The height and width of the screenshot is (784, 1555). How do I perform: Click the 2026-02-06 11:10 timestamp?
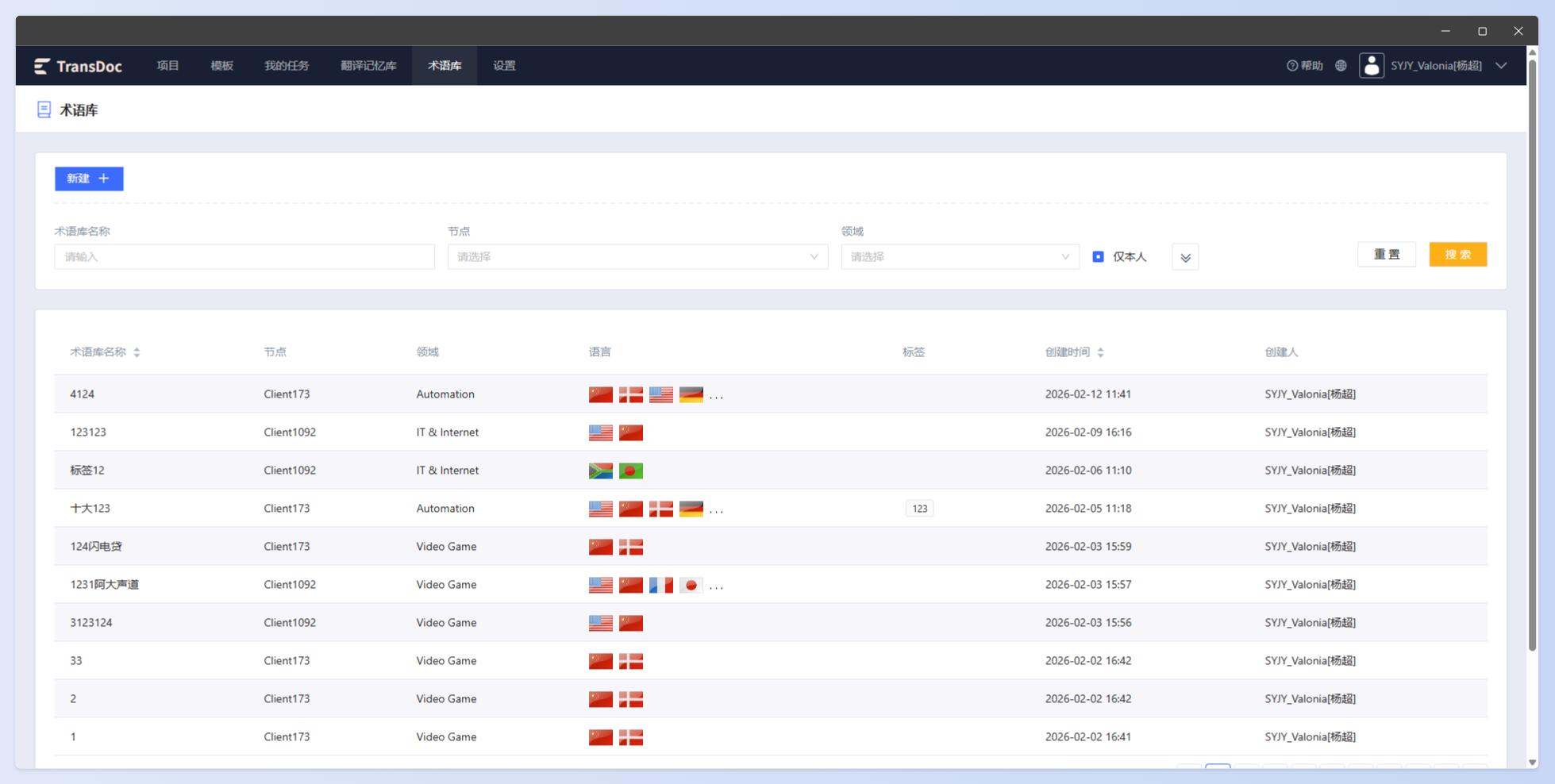[x=1088, y=471]
